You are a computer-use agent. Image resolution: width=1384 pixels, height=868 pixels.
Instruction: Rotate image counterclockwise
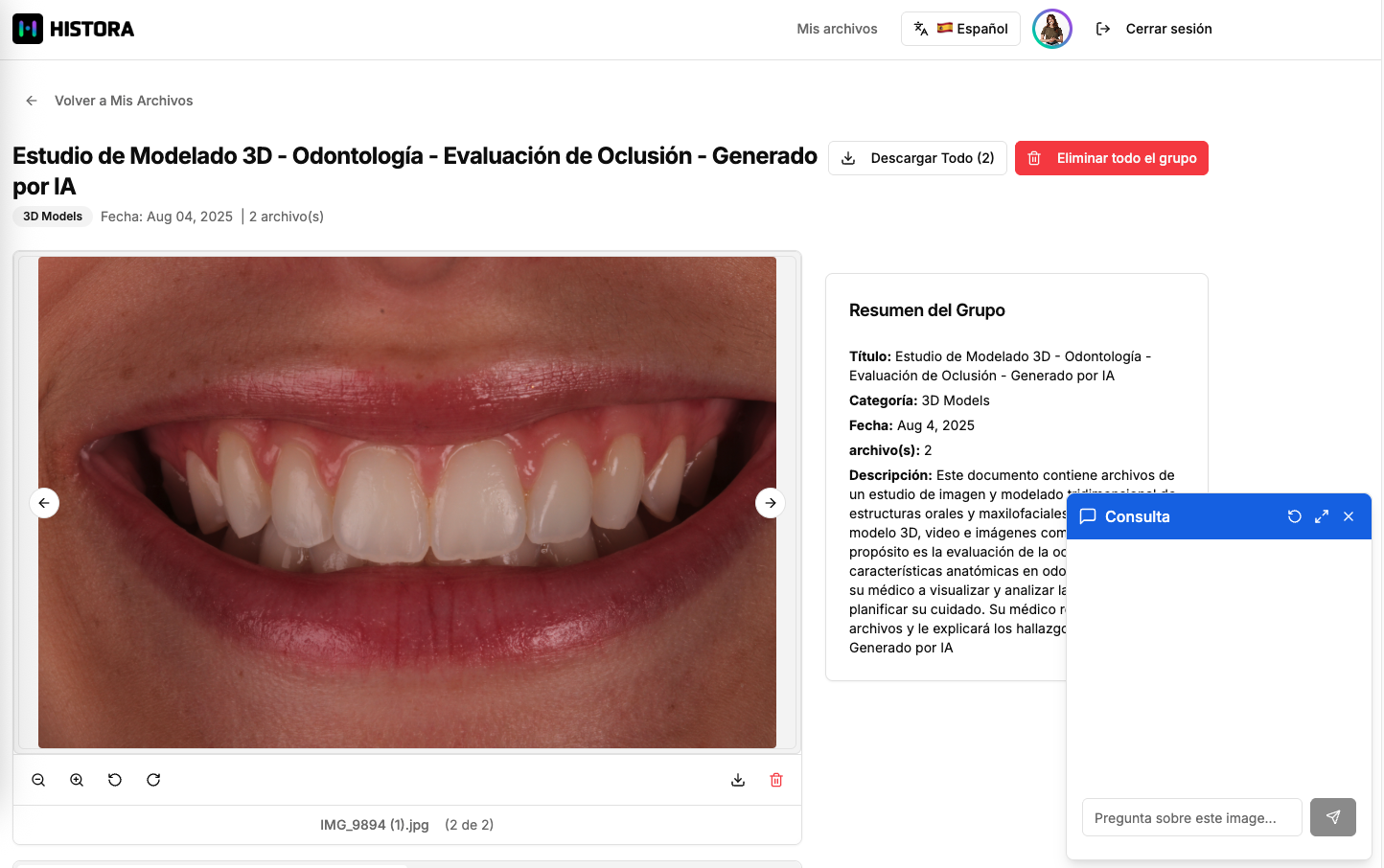(115, 780)
